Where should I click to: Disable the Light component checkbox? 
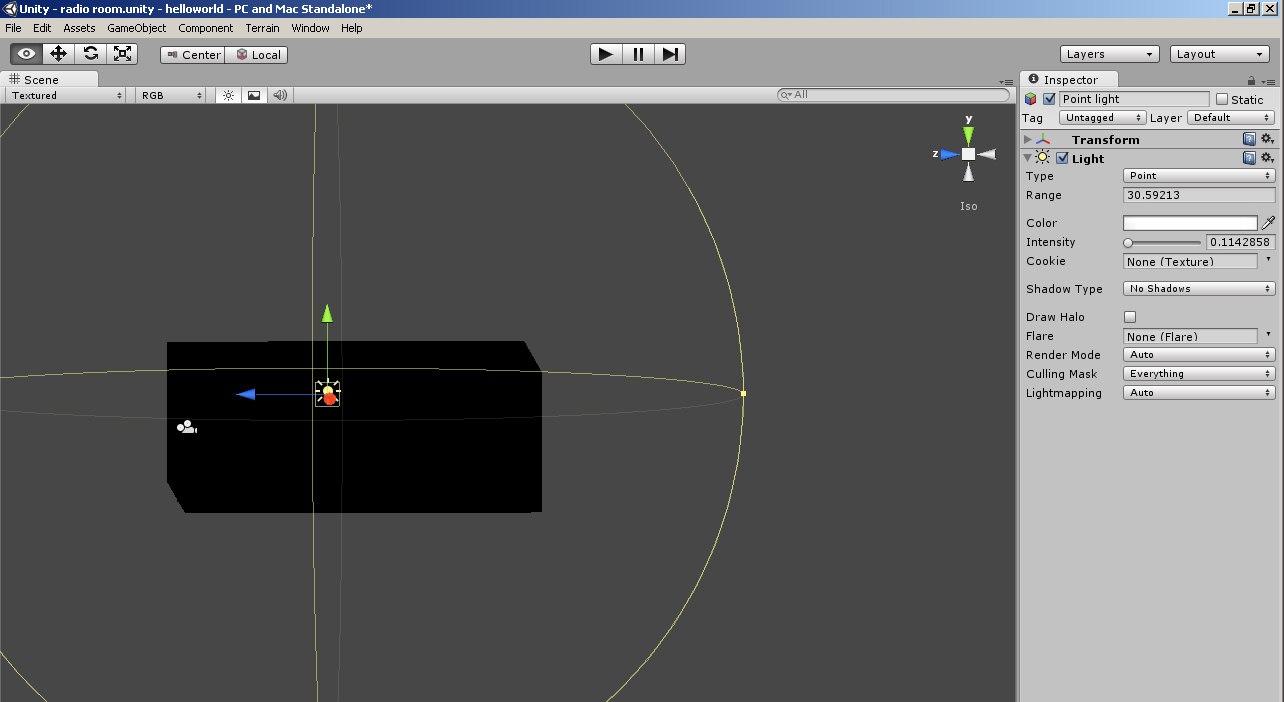click(x=1062, y=158)
